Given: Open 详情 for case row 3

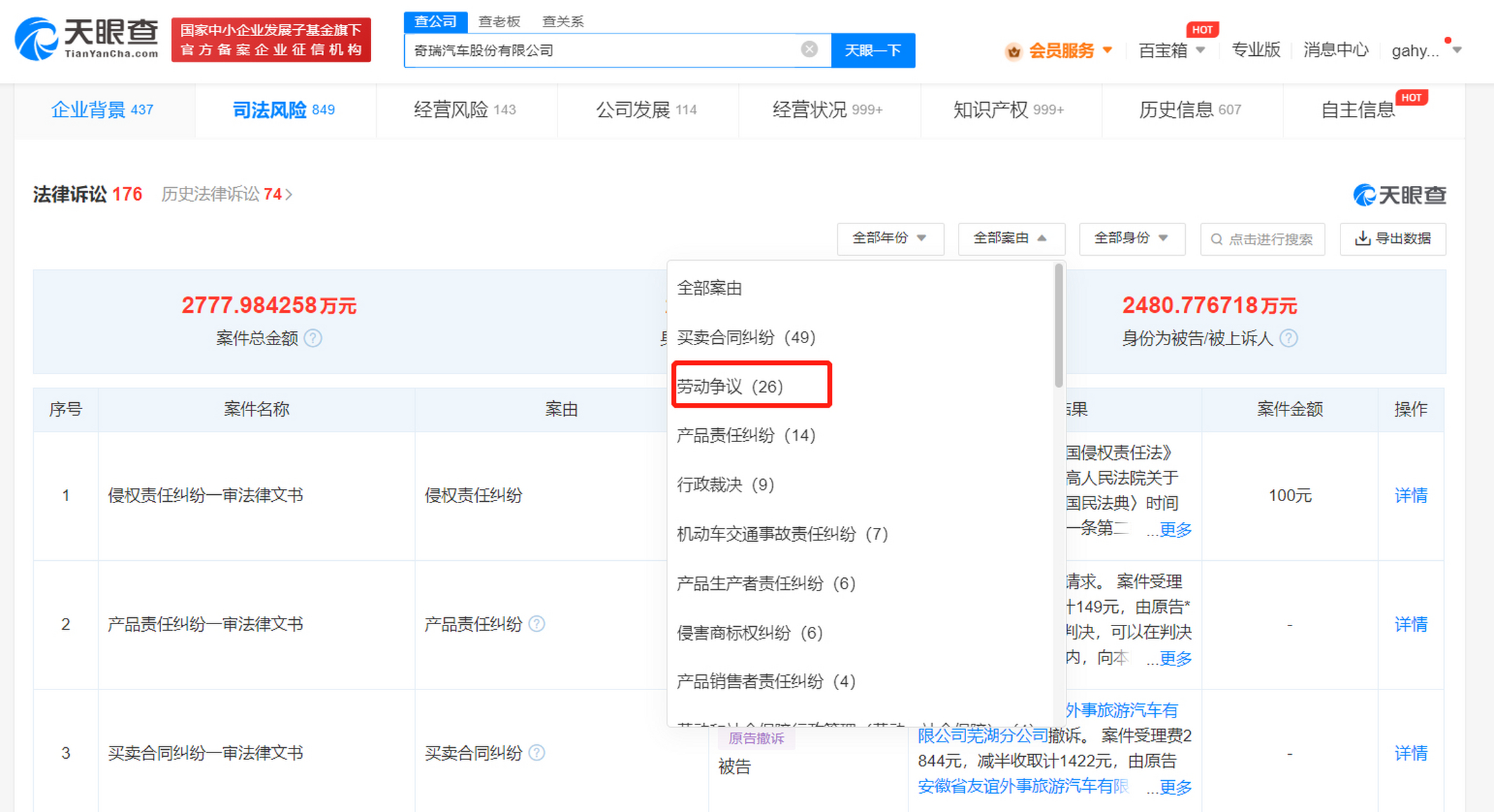Looking at the screenshot, I should click(x=1411, y=753).
